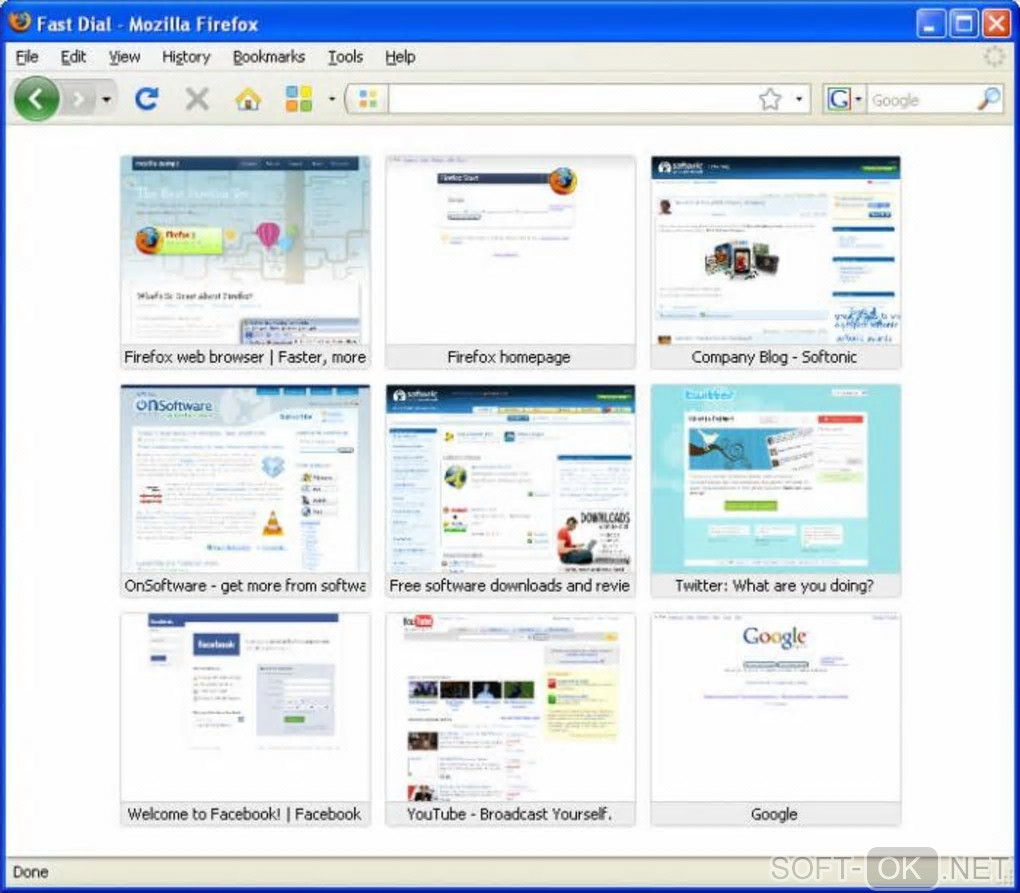Open the Edit menu

(73, 57)
